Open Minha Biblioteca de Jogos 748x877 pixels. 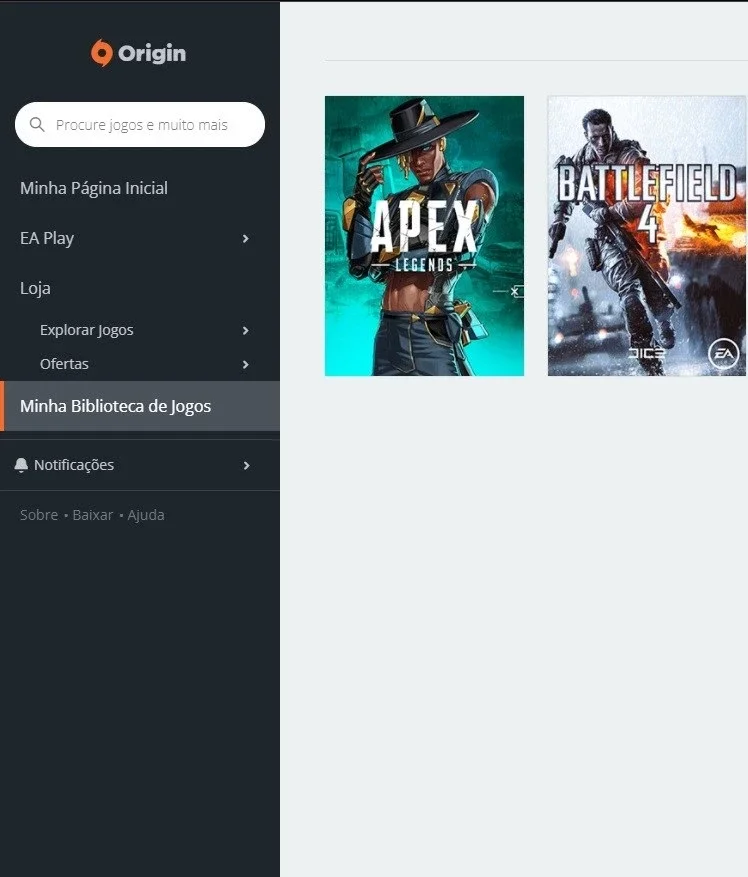(140, 406)
